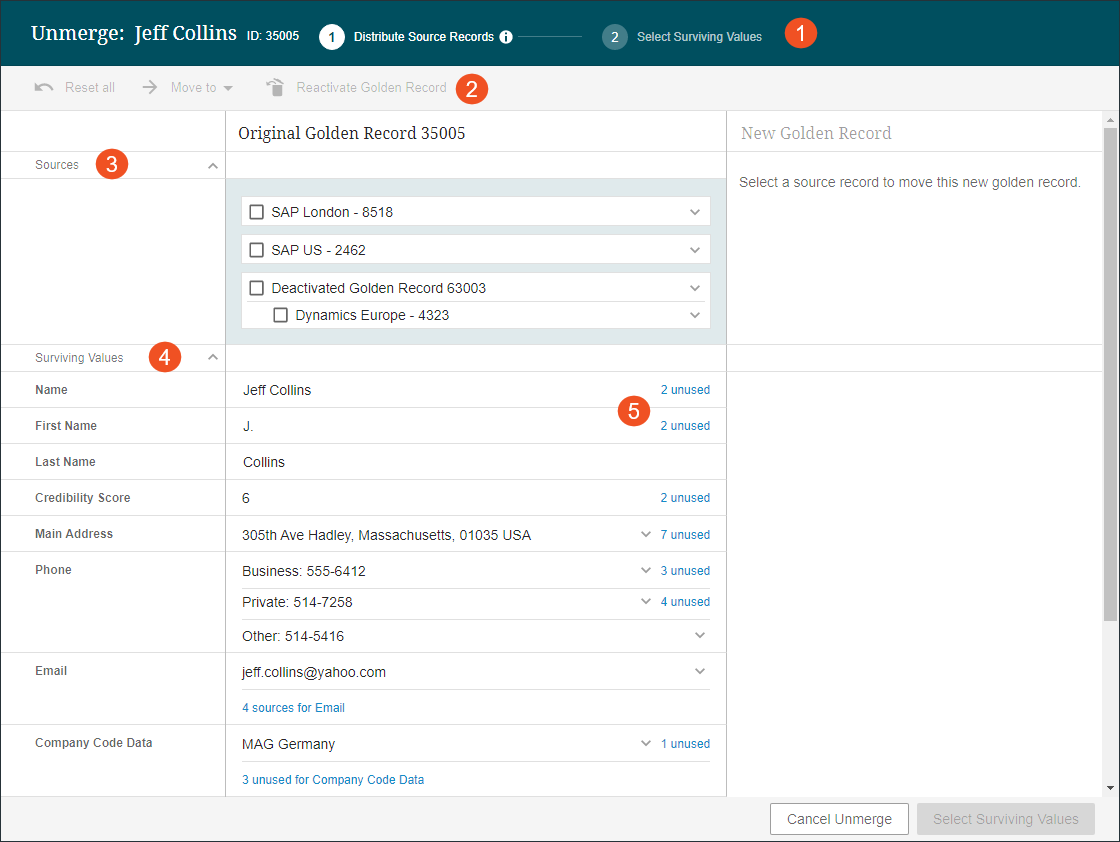Click step 1 circle in wizard header
The image size is (1120, 842).
332,37
